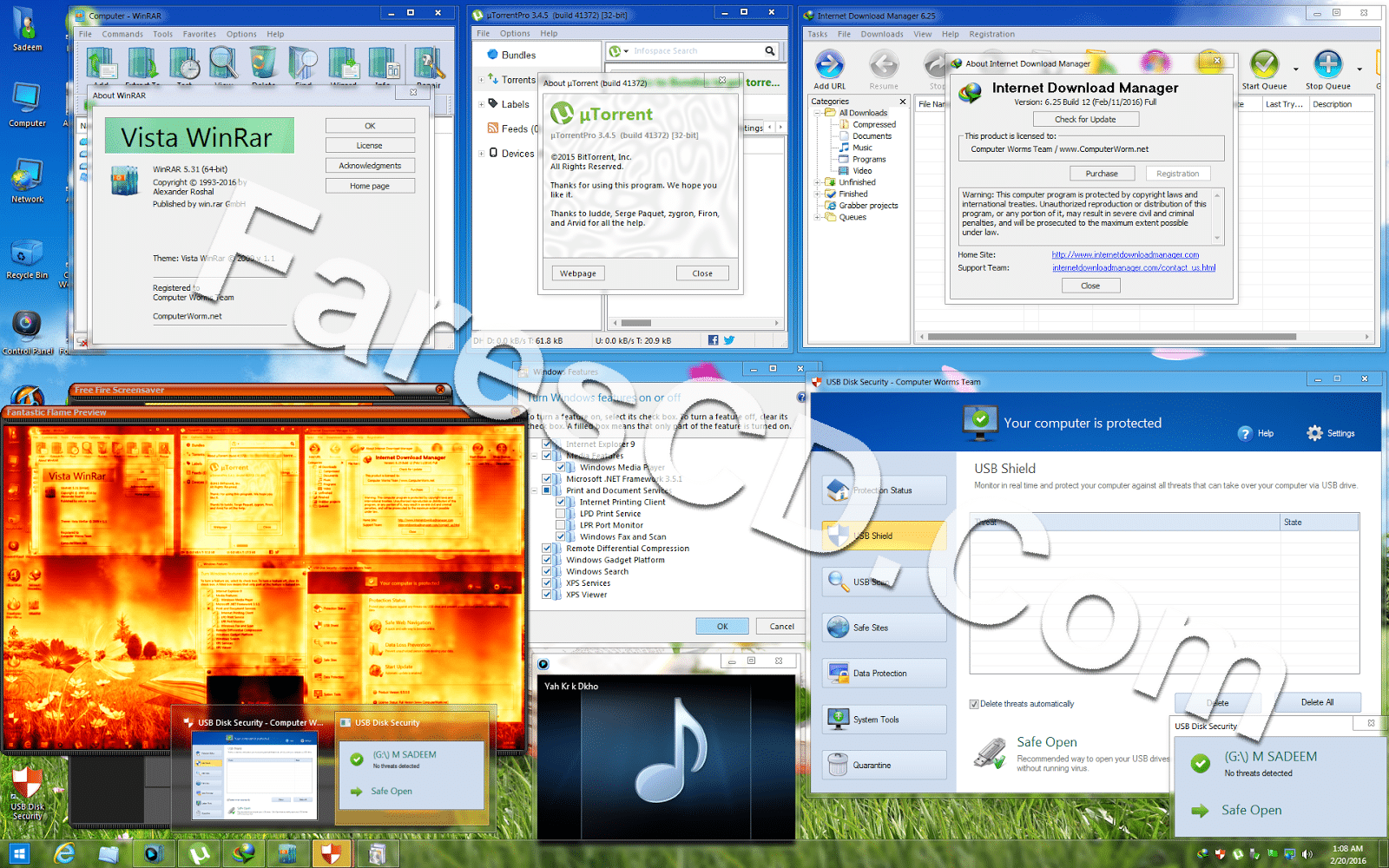The image size is (1389, 868).
Task: Click Check for Update in About IDM
Action: (1085, 120)
